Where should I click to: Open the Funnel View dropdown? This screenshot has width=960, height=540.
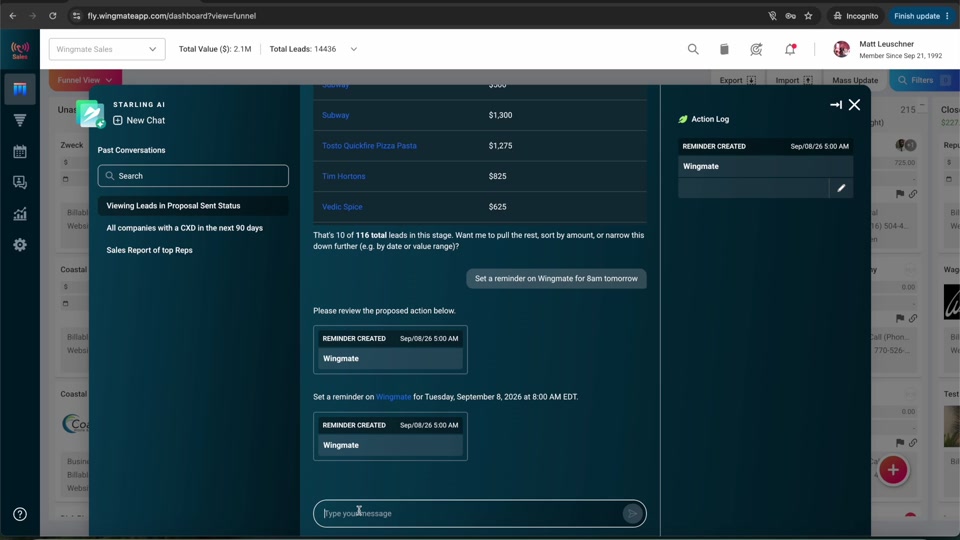coord(85,80)
